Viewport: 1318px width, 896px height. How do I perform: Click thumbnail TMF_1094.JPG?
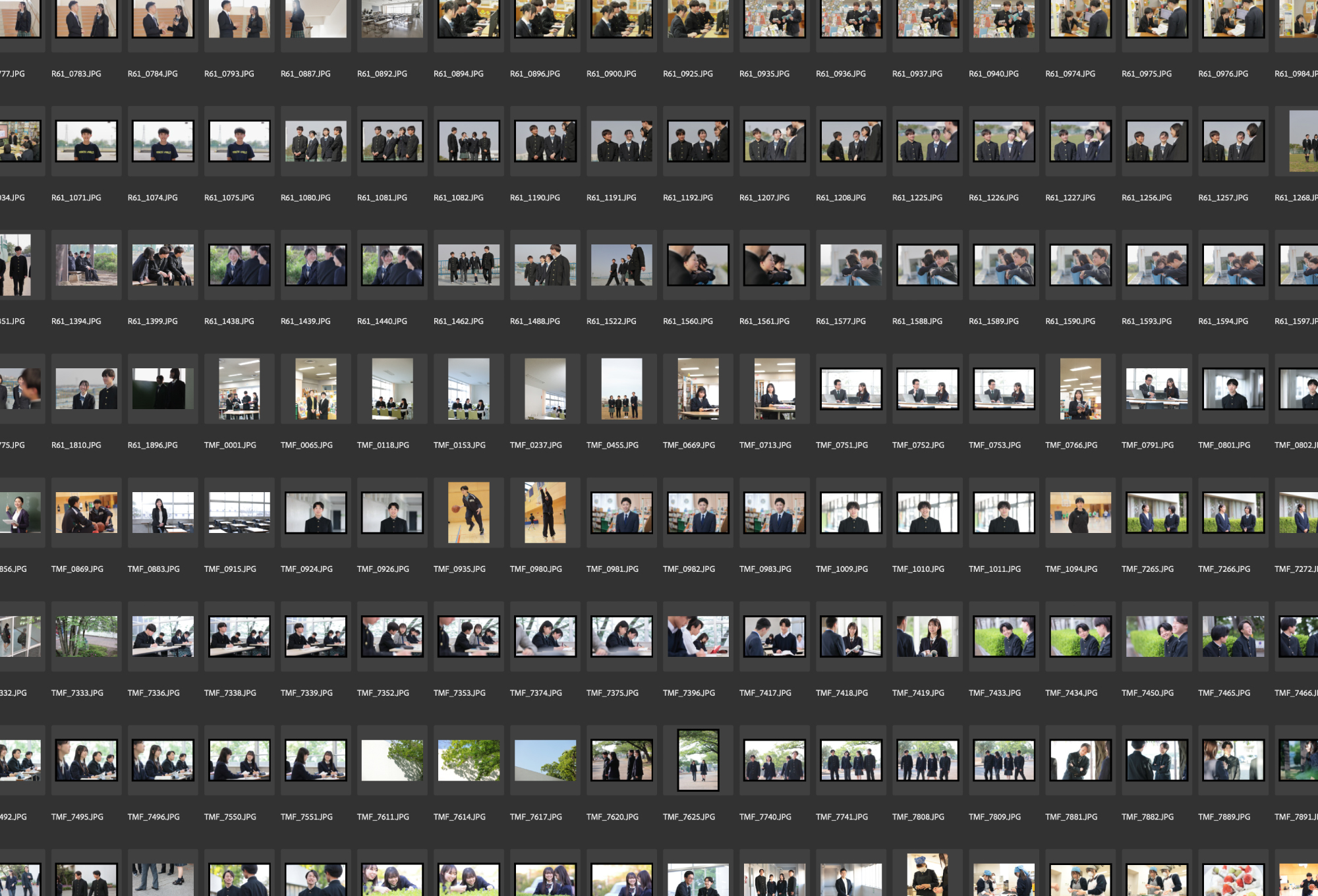click(1080, 513)
